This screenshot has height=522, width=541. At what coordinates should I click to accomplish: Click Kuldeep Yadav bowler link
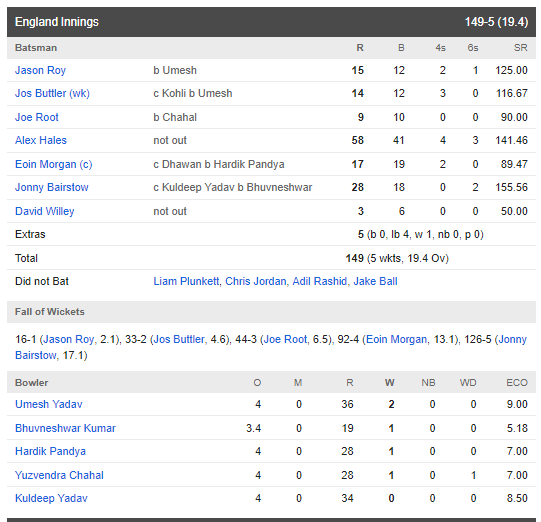51,499
